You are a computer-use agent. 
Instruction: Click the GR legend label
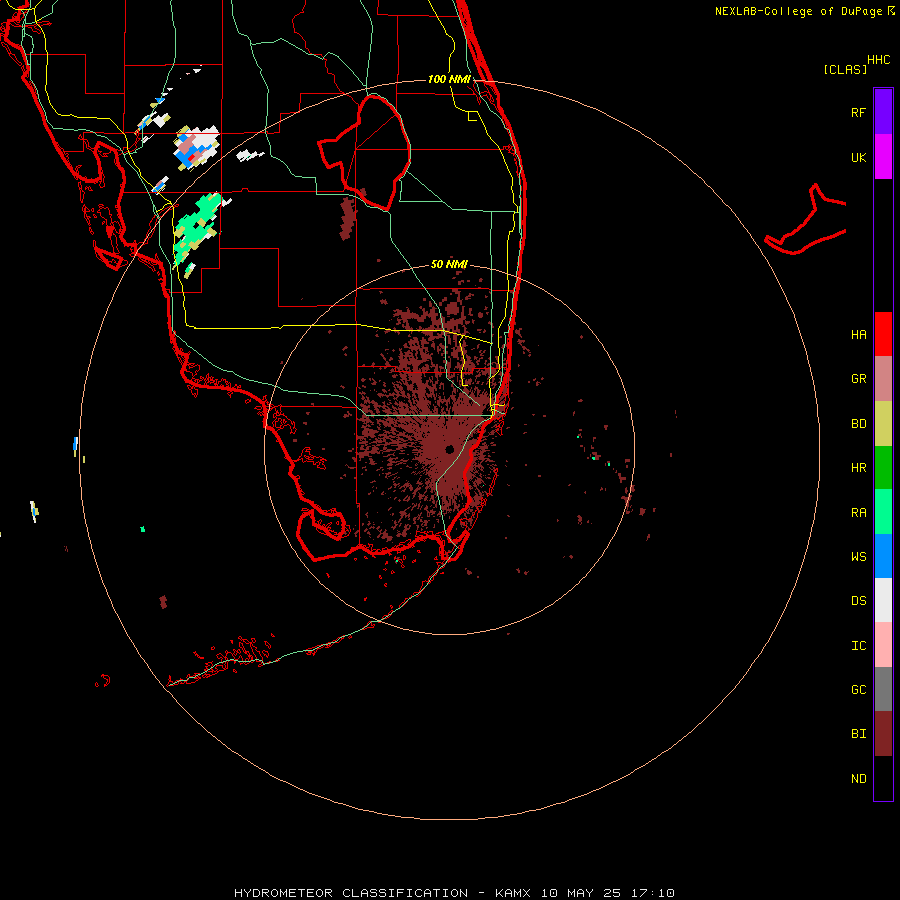(x=858, y=379)
